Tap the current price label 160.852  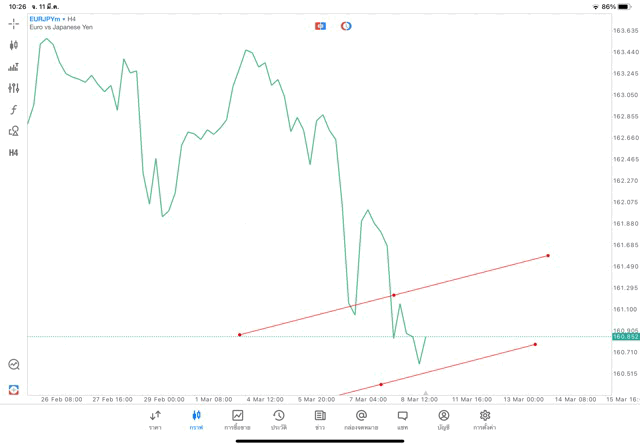tap(625, 337)
